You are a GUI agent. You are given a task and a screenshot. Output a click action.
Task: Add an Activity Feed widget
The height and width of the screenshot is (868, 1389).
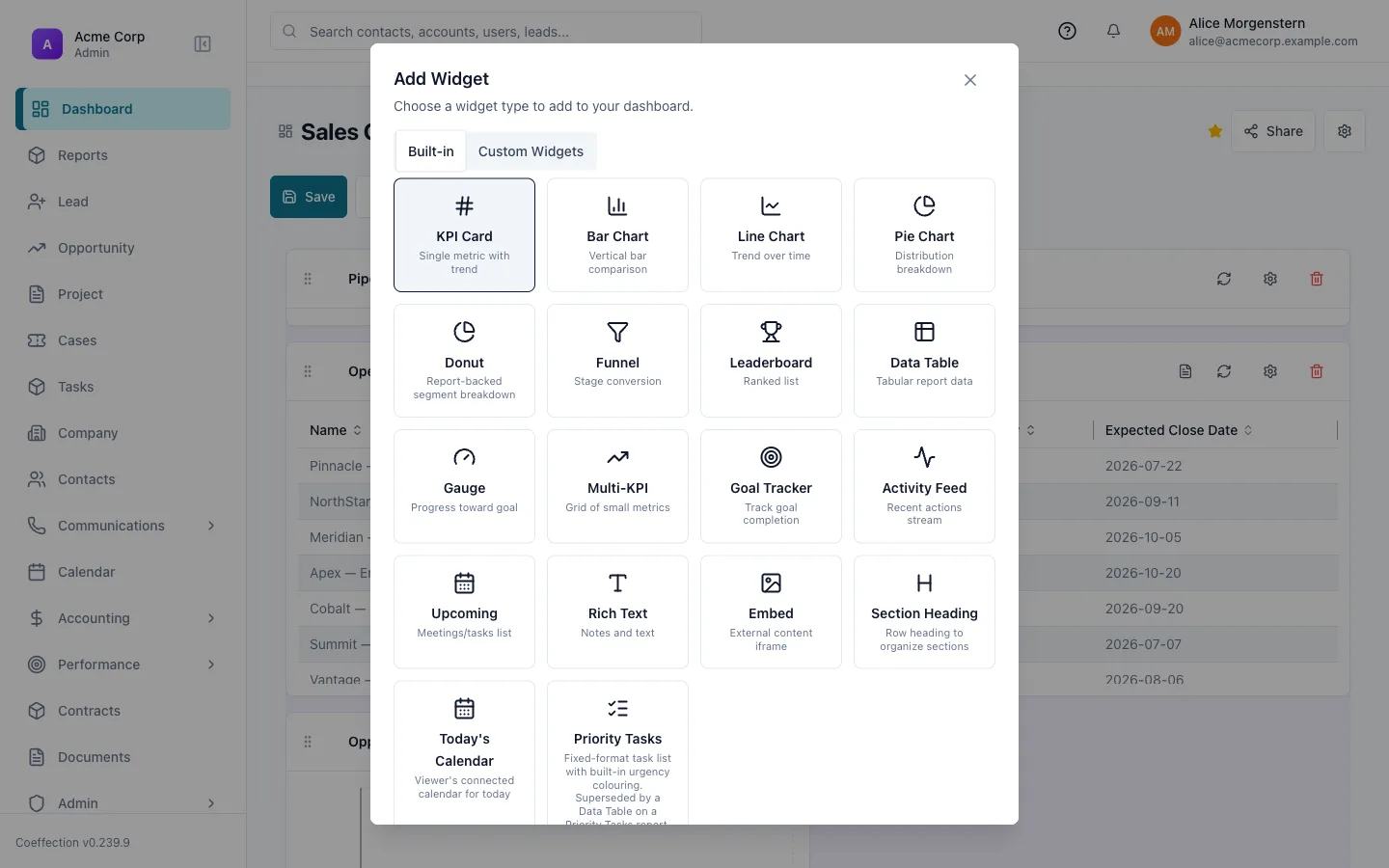pos(924,486)
